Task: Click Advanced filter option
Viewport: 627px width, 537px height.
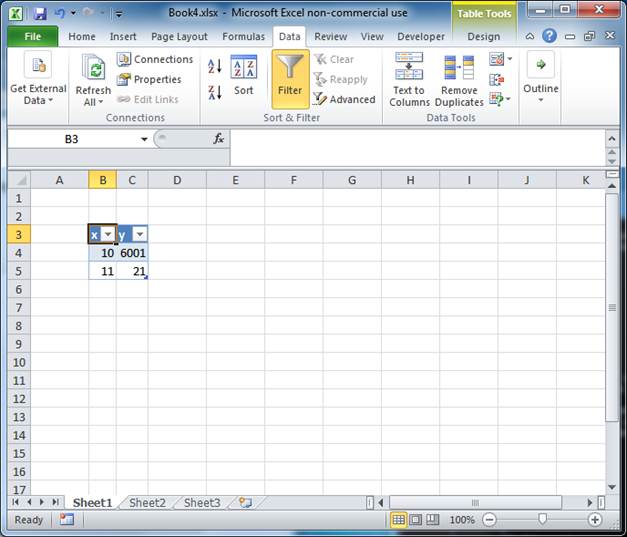Action: pos(344,99)
